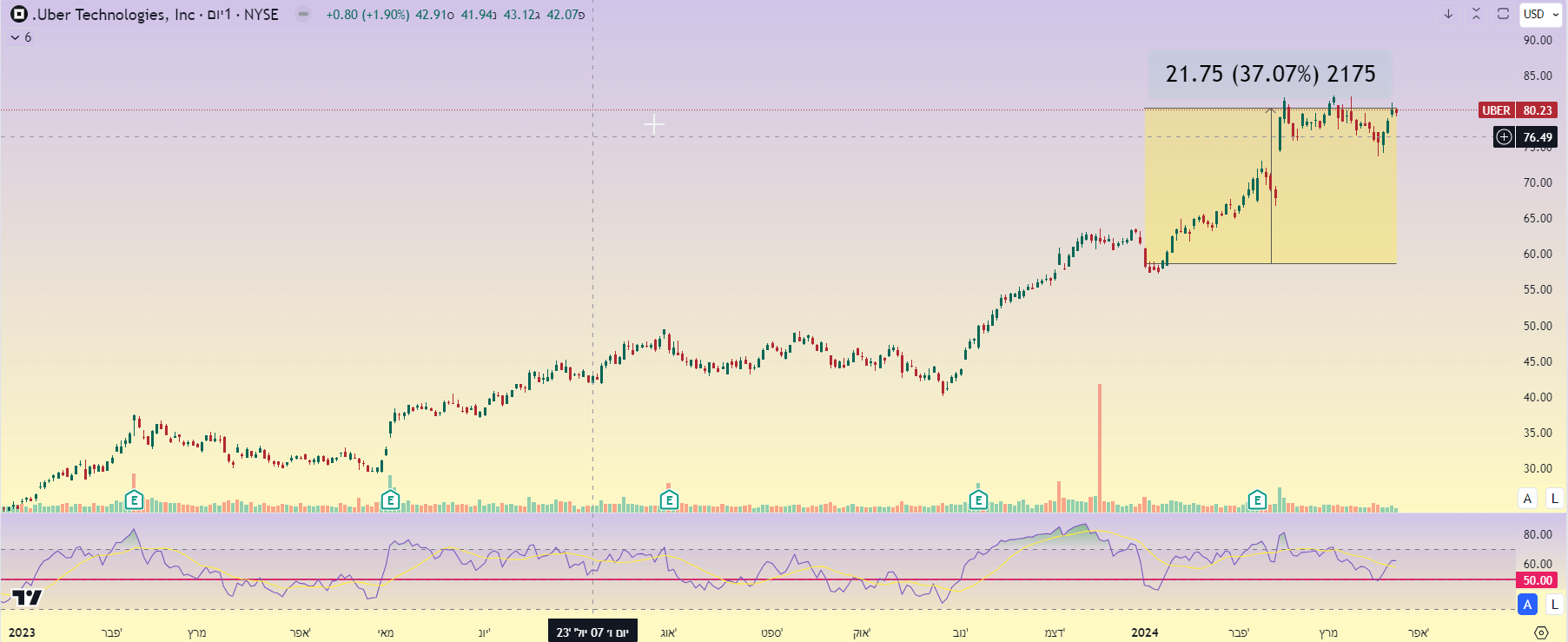The image size is (1568, 642).
Task: Click the pink 50.00 RSI level label
Action: pos(1538,580)
